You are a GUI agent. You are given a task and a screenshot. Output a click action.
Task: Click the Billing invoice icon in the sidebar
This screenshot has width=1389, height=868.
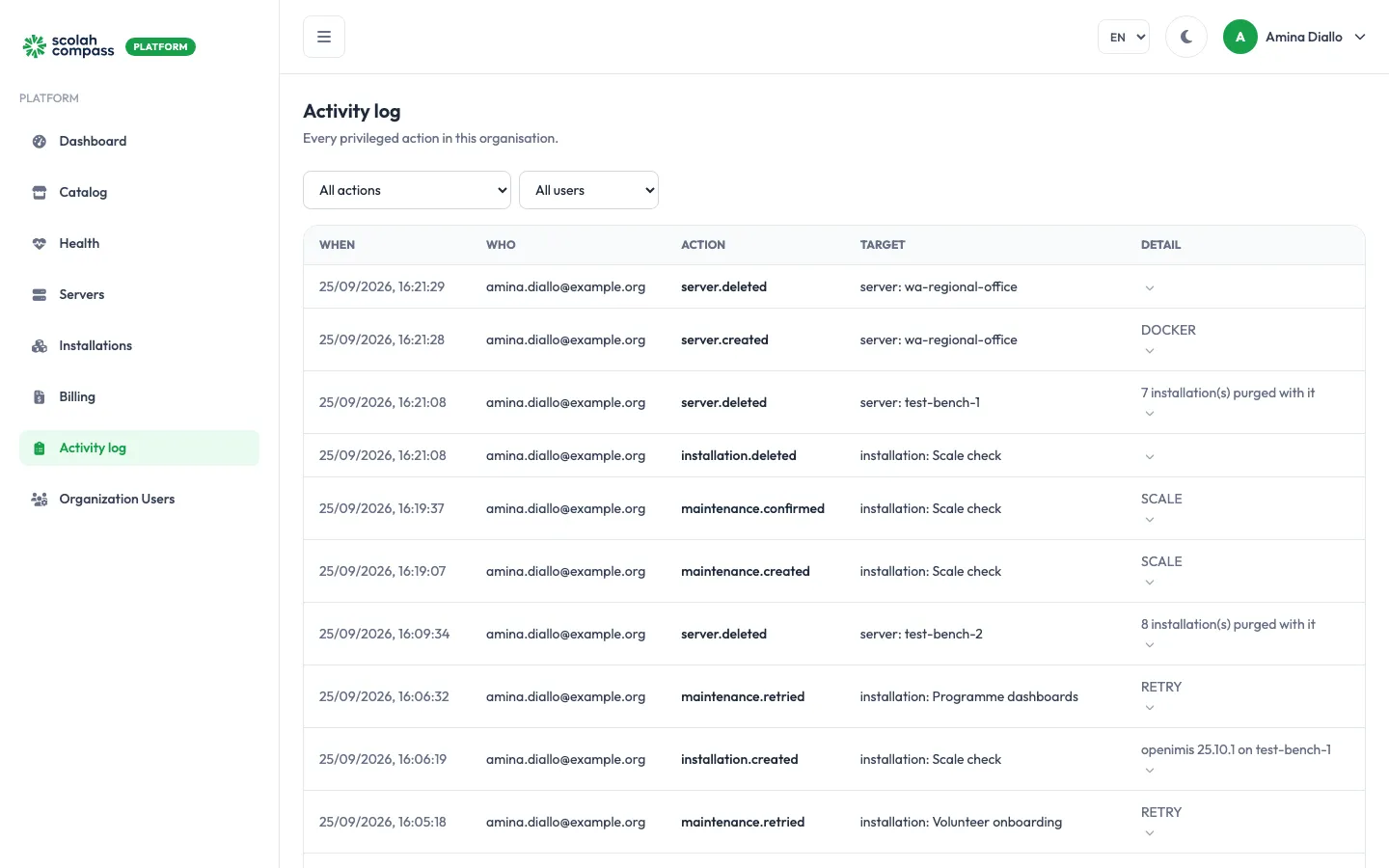[x=40, y=396]
